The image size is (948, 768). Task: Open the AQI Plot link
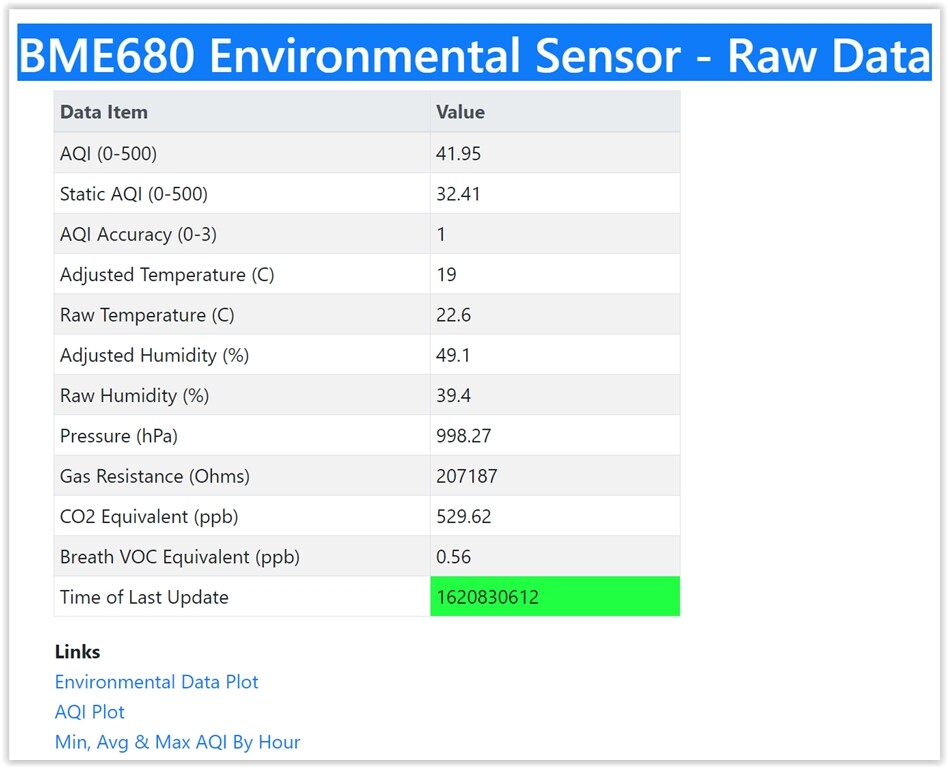coord(89,712)
